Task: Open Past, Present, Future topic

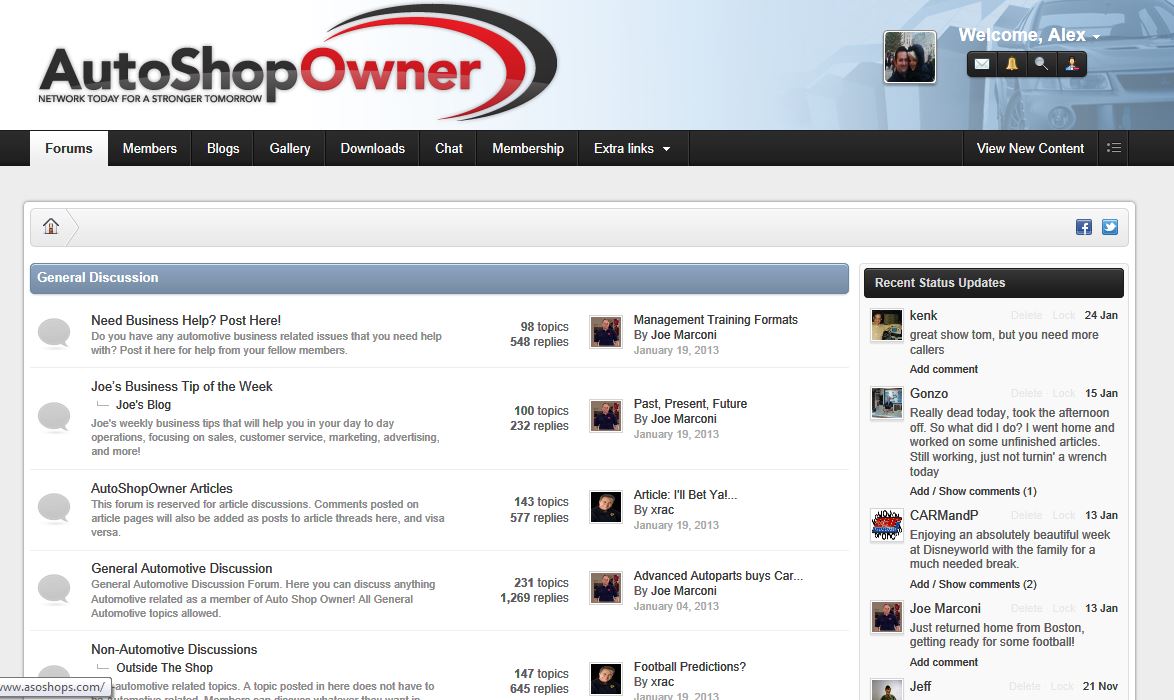Action: tap(690, 404)
